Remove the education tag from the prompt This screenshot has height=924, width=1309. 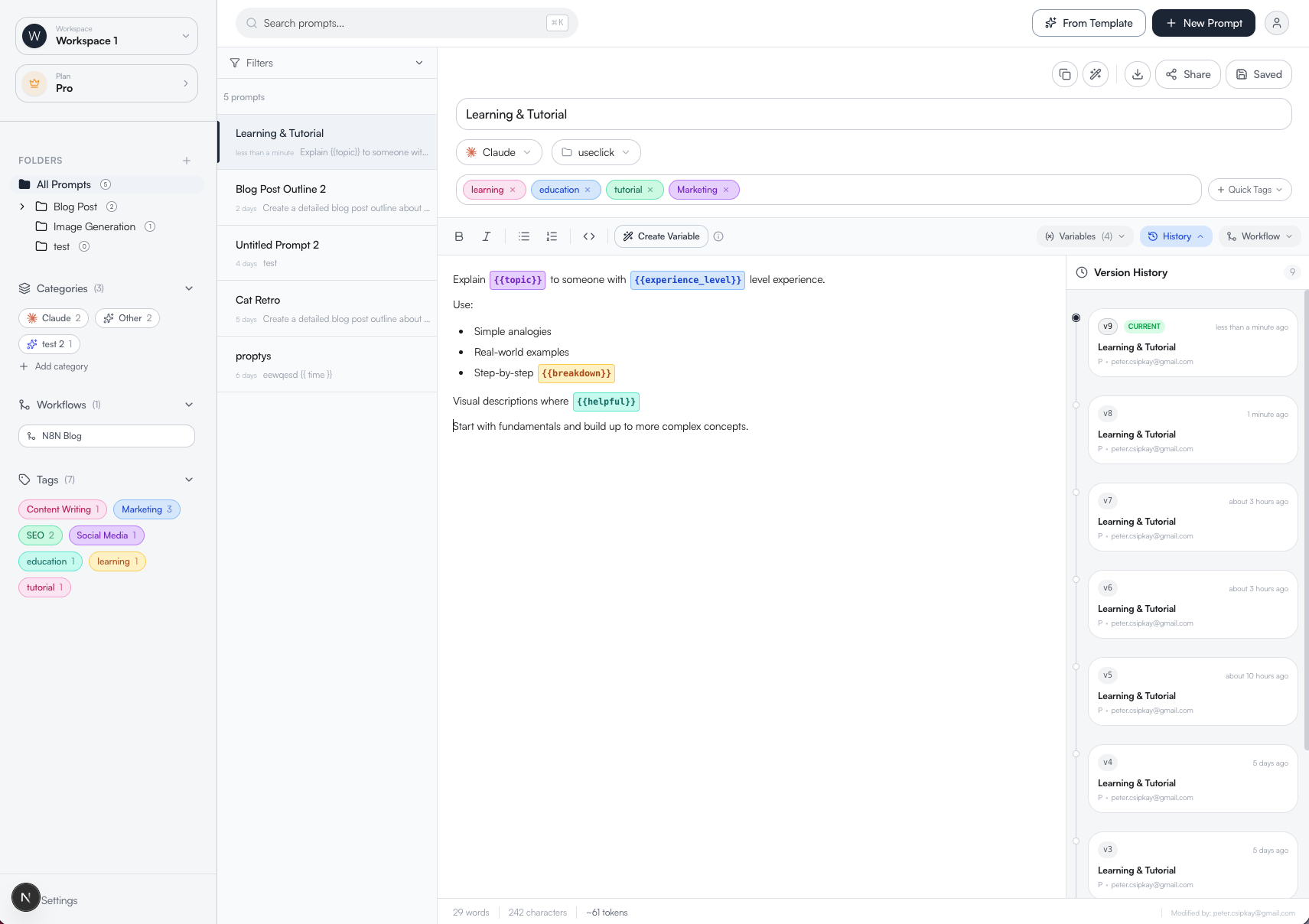(x=587, y=189)
